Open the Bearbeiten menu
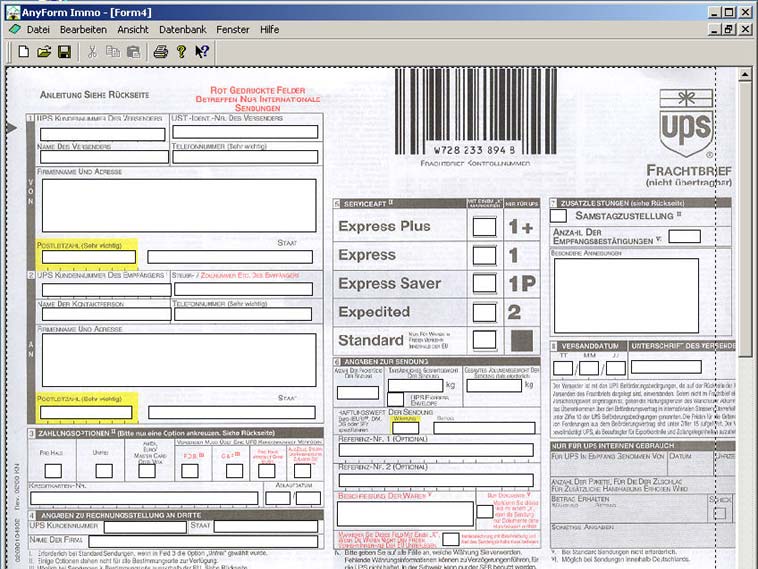 83,29
